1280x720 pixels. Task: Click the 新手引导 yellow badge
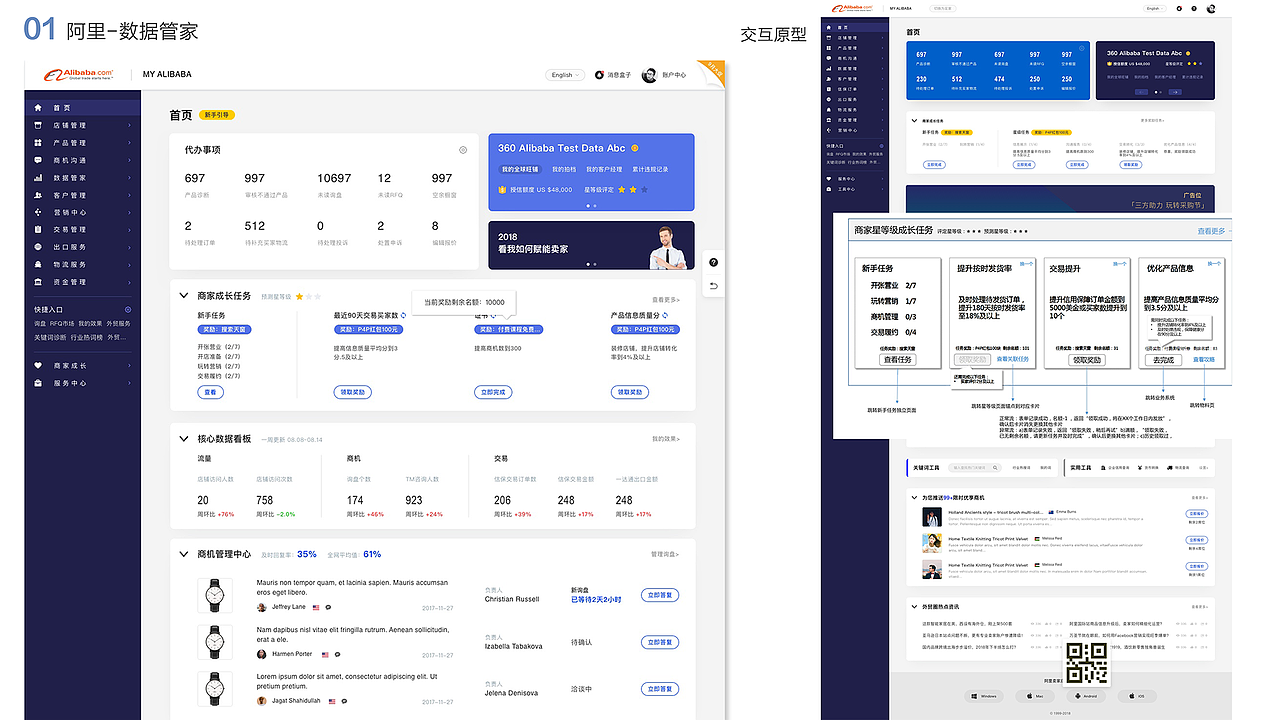[x=216, y=115]
